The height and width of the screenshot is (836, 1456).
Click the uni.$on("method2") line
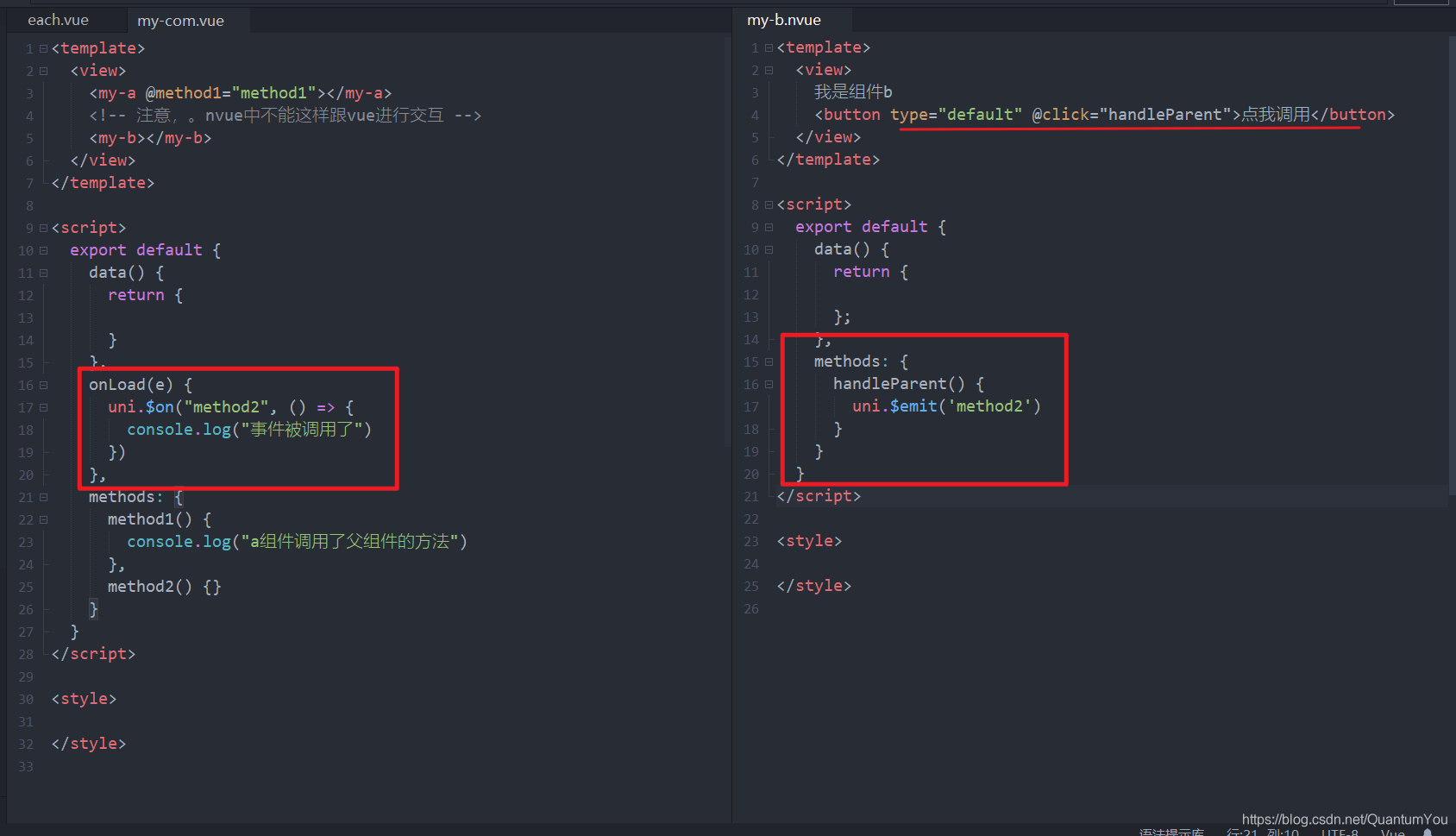[230, 407]
